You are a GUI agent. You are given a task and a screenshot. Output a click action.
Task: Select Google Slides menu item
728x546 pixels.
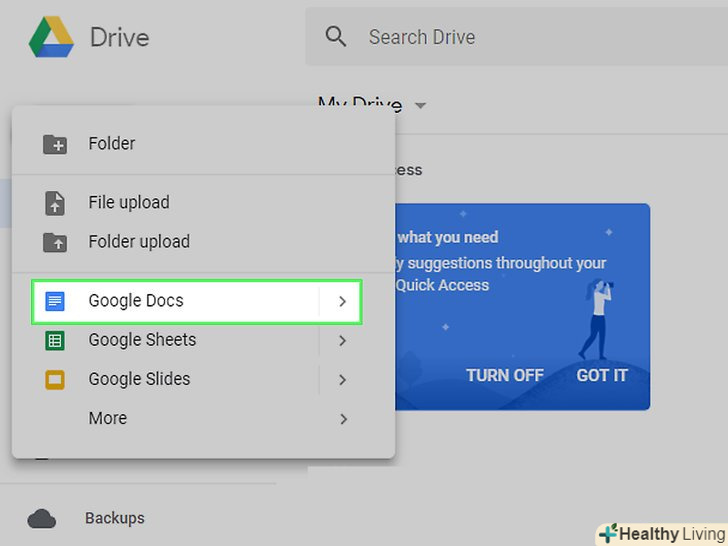point(203,379)
